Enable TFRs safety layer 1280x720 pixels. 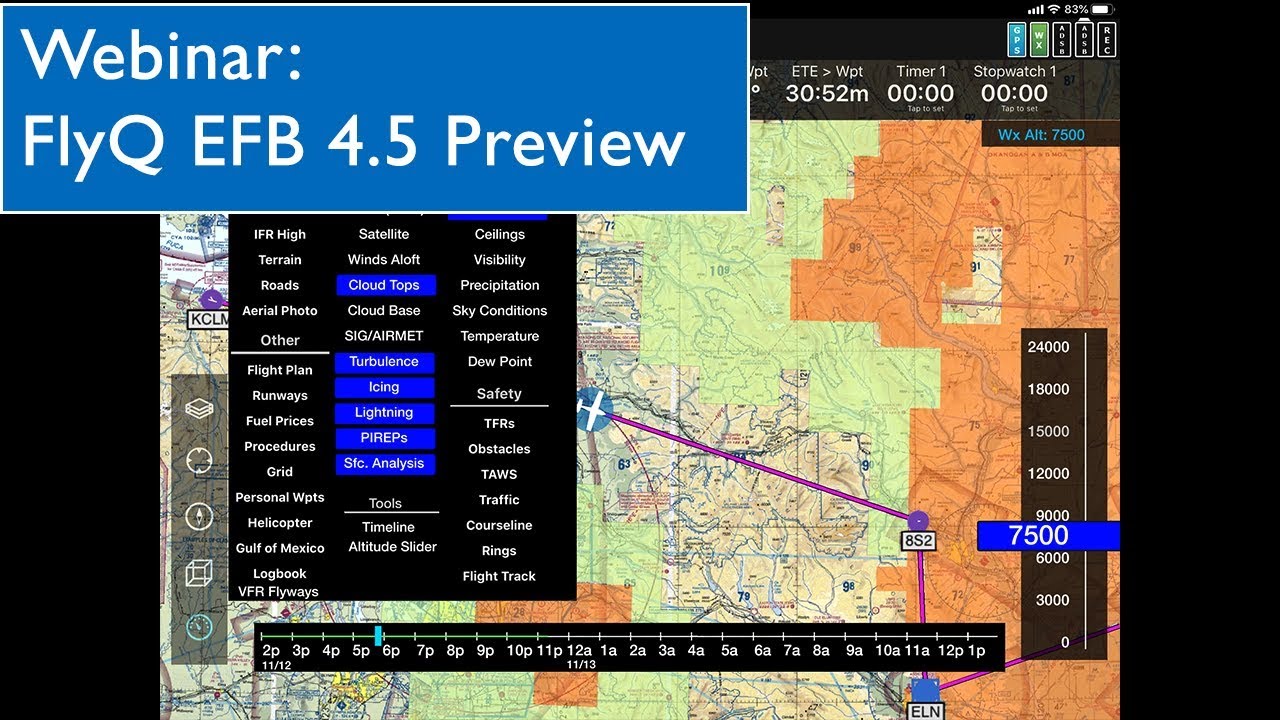click(499, 423)
